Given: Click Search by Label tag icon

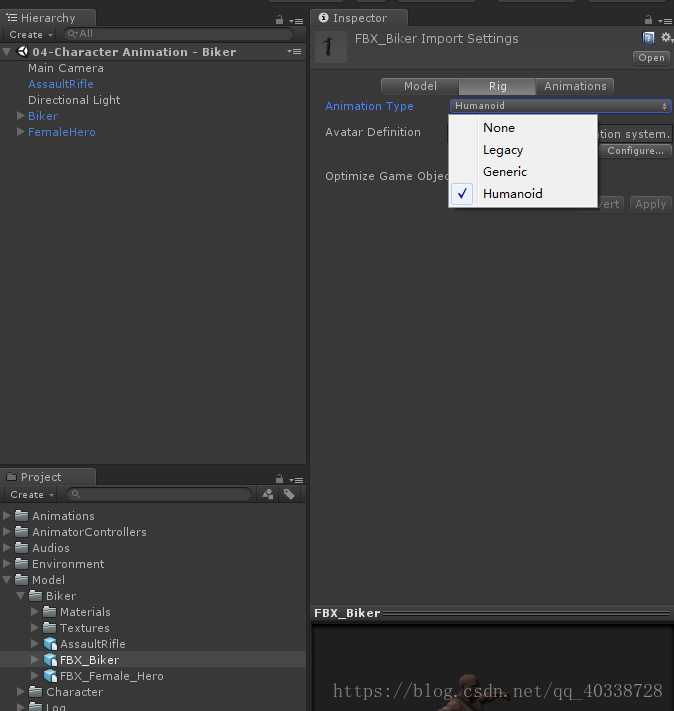Looking at the screenshot, I should tap(289, 494).
